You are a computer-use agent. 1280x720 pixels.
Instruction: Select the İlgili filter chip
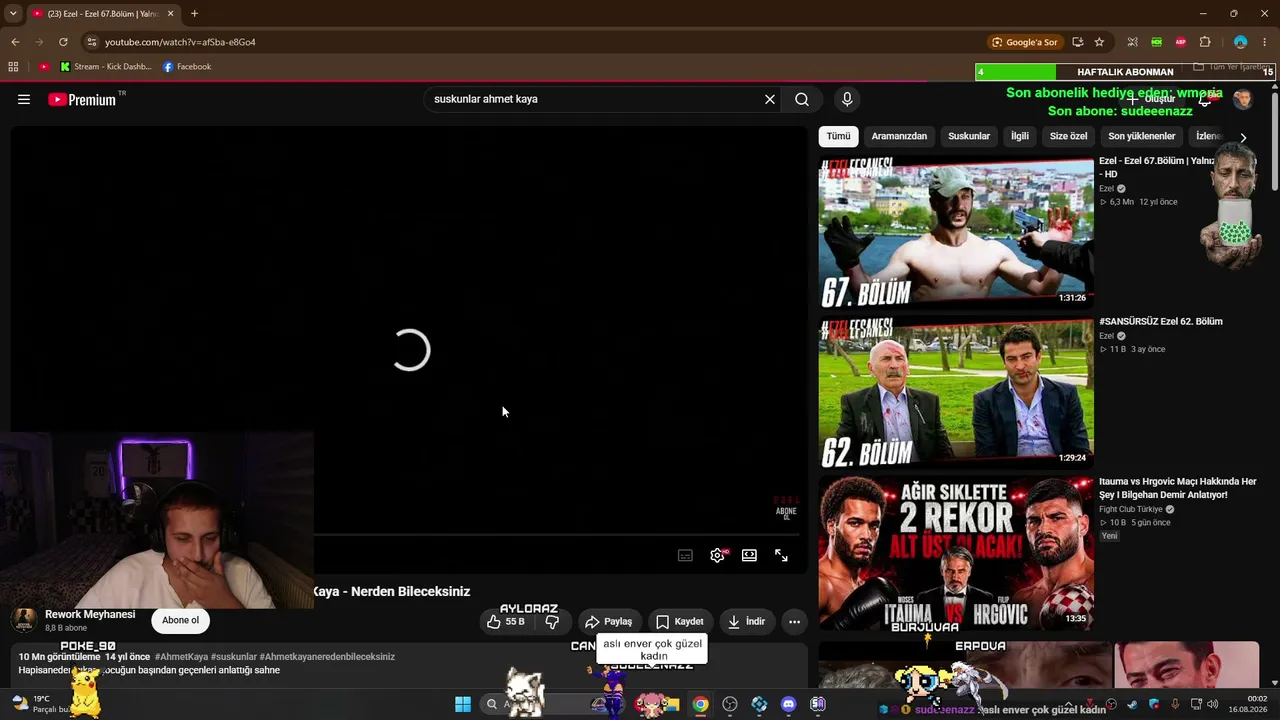1020,136
